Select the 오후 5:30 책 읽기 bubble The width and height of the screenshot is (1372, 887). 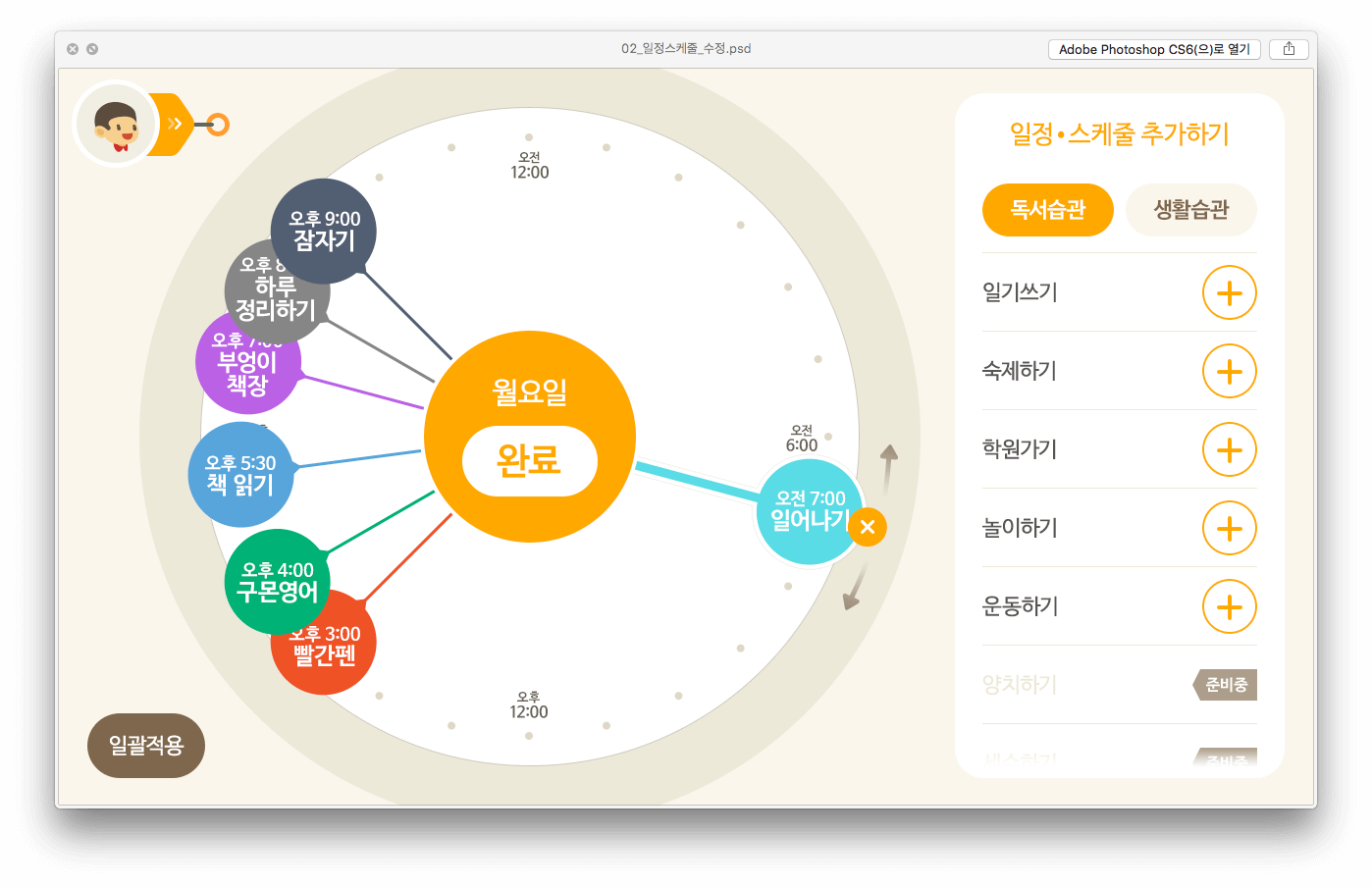pos(240,474)
